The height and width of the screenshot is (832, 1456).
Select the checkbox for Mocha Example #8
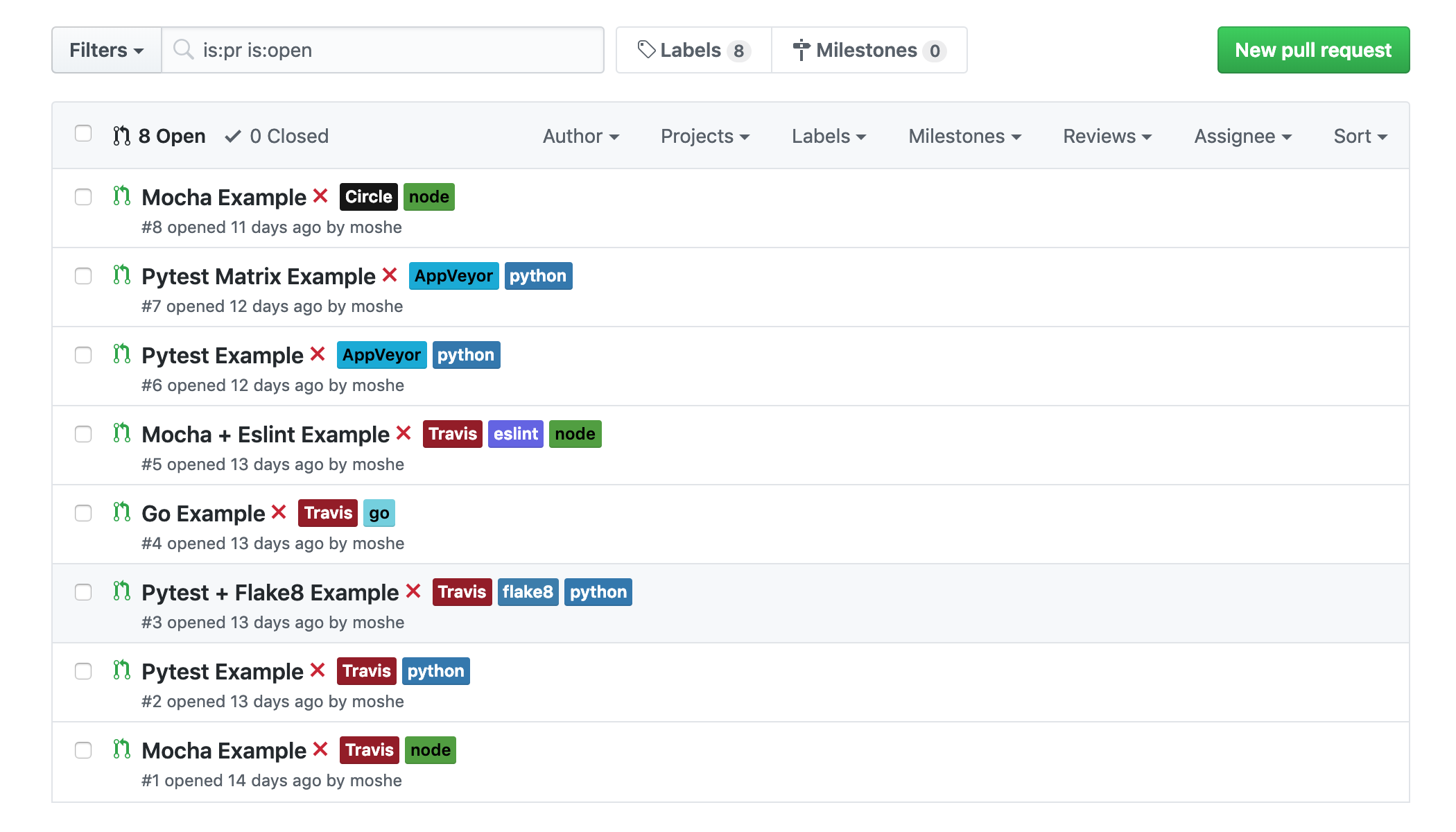click(x=83, y=197)
